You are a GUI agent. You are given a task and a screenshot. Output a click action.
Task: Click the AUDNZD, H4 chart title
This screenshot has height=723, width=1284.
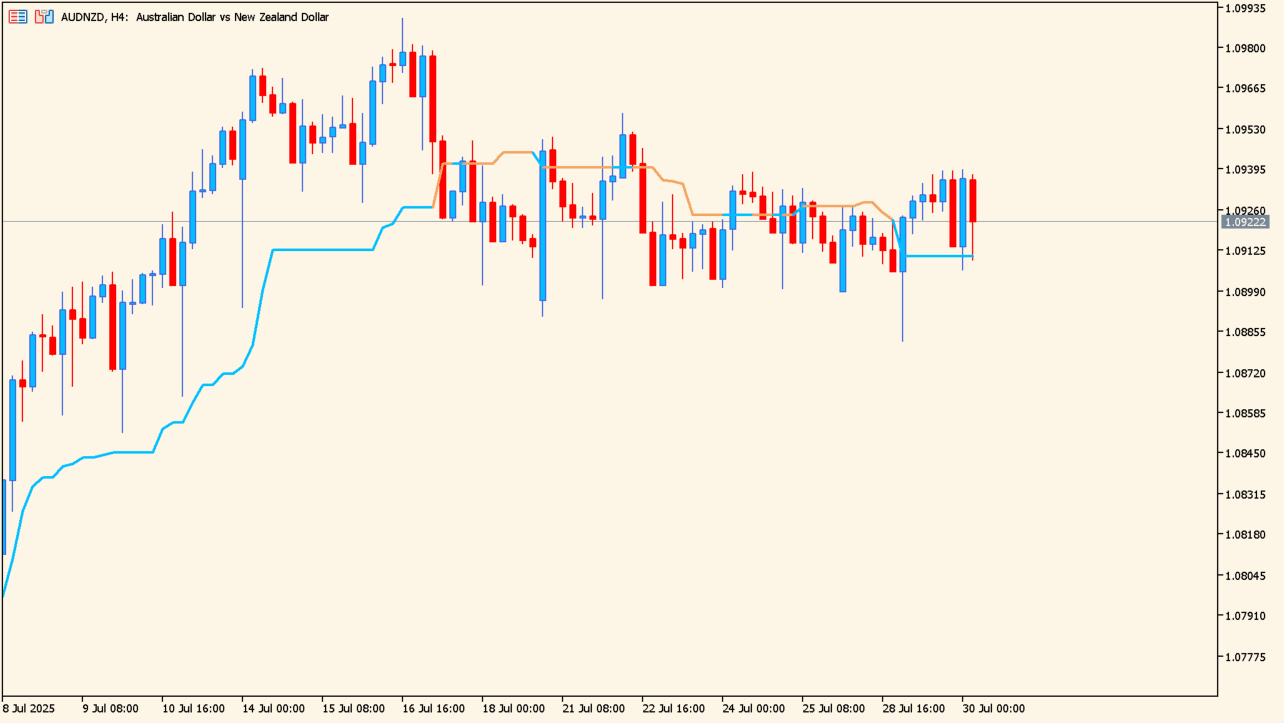coord(194,17)
